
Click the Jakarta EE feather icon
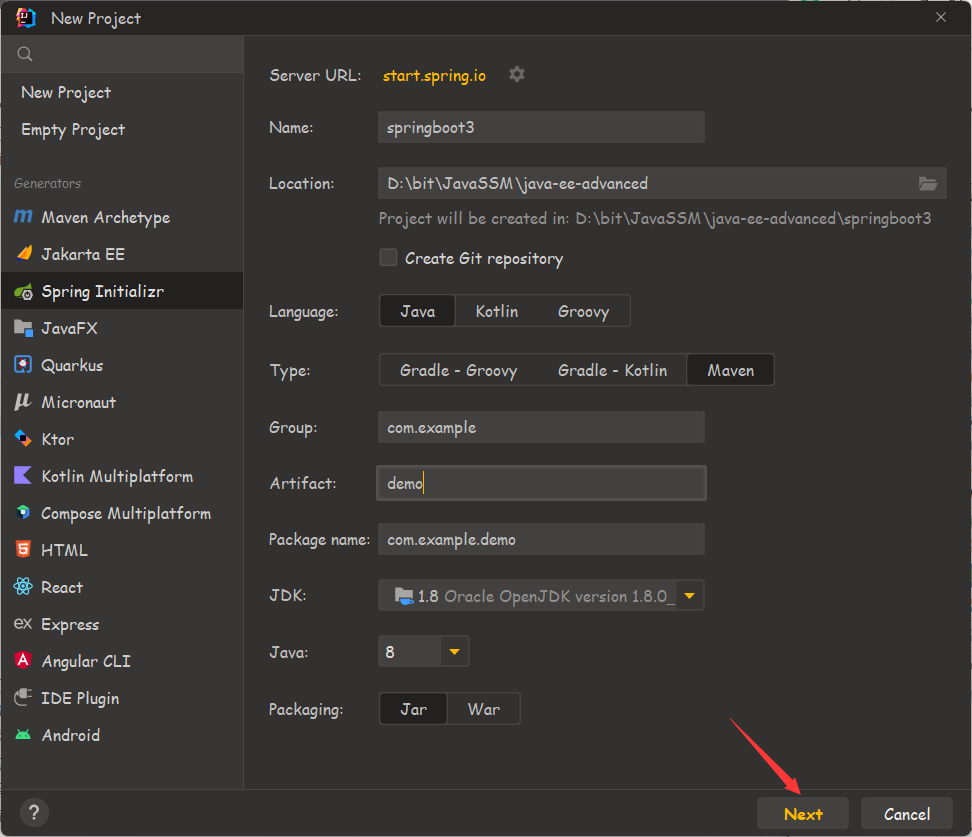pos(24,253)
